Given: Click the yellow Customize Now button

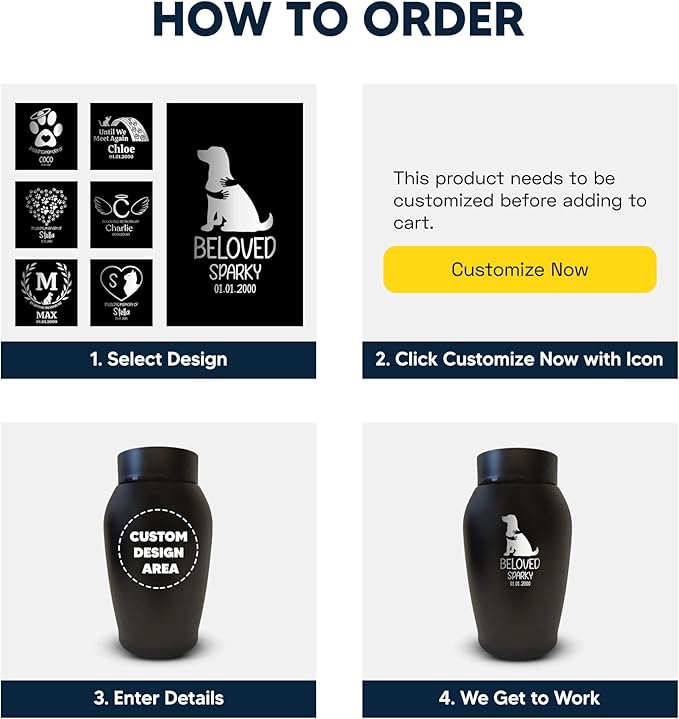Looking at the screenshot, I should click(x=520, y=269).
